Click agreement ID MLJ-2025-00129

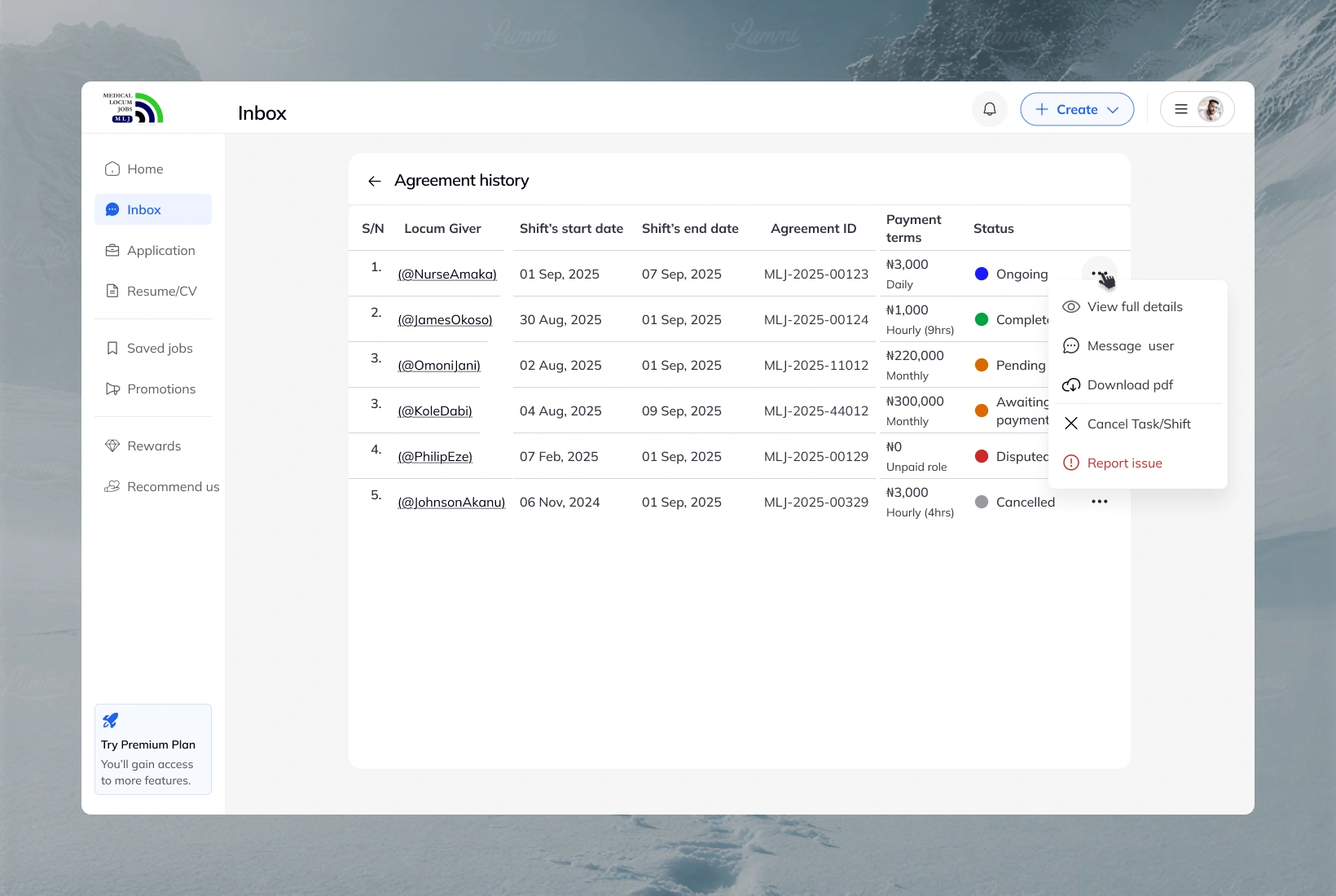click(816, 456)
